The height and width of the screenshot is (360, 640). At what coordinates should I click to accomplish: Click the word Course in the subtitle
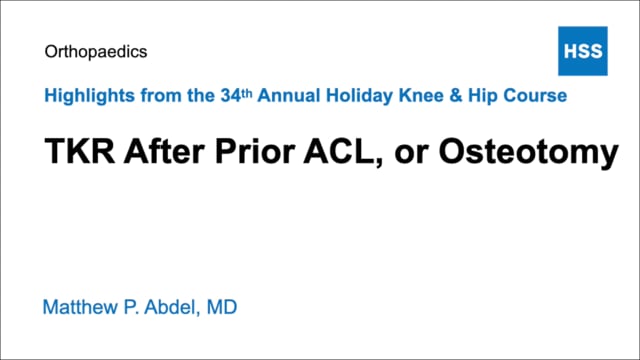click(x=535, y=96)
